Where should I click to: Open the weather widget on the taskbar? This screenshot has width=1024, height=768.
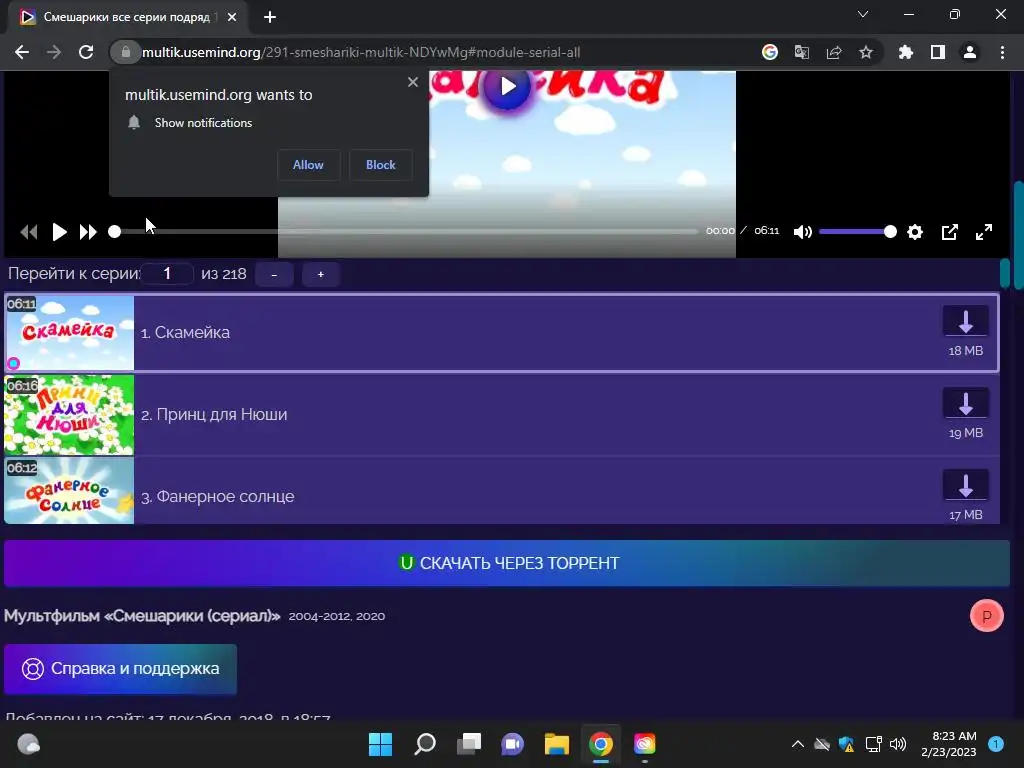29,744
